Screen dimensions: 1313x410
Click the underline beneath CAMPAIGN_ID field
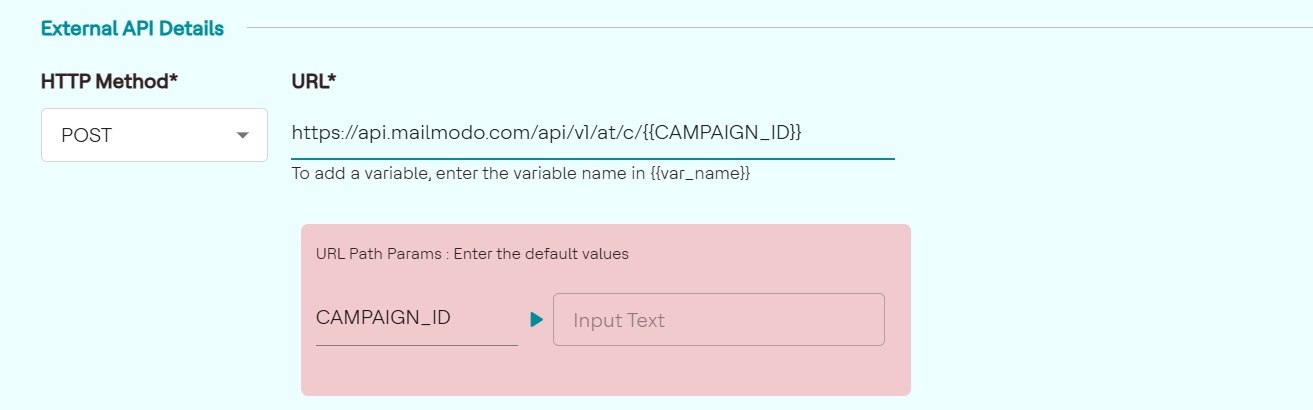point(416,345)
